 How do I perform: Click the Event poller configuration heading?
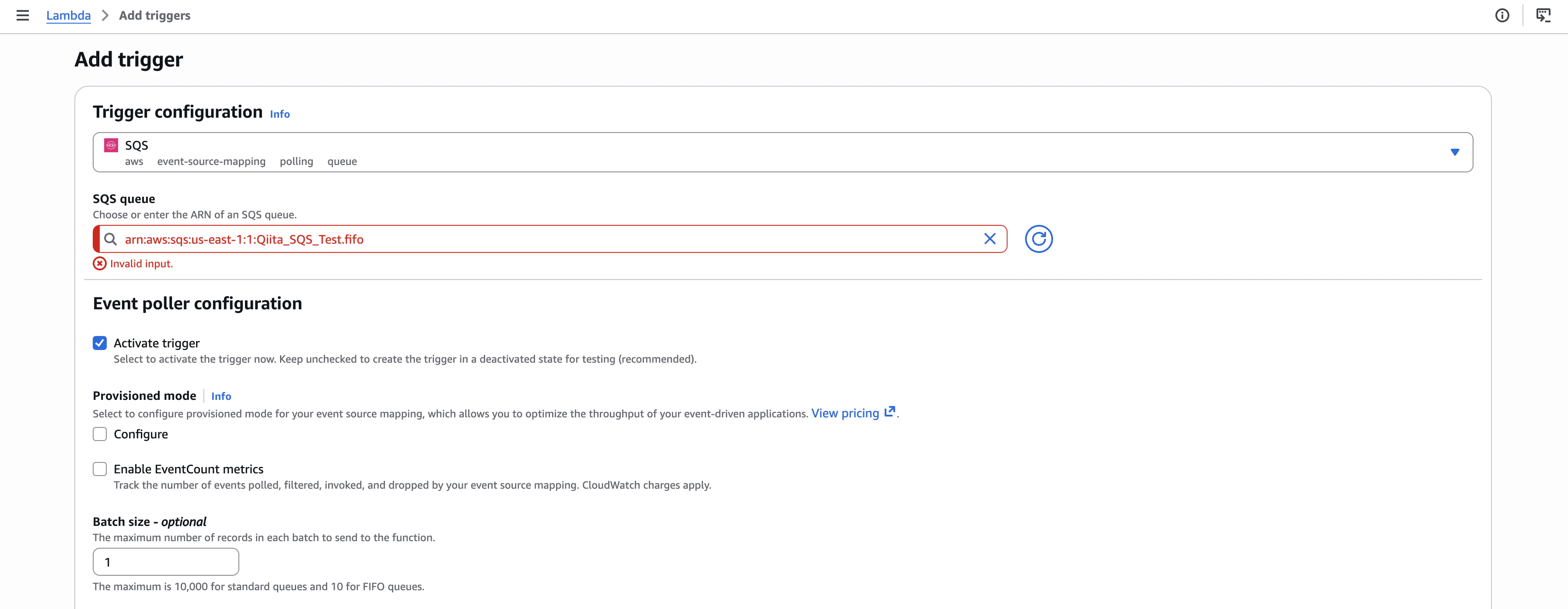pyautogui.click(x=197, y=303)
